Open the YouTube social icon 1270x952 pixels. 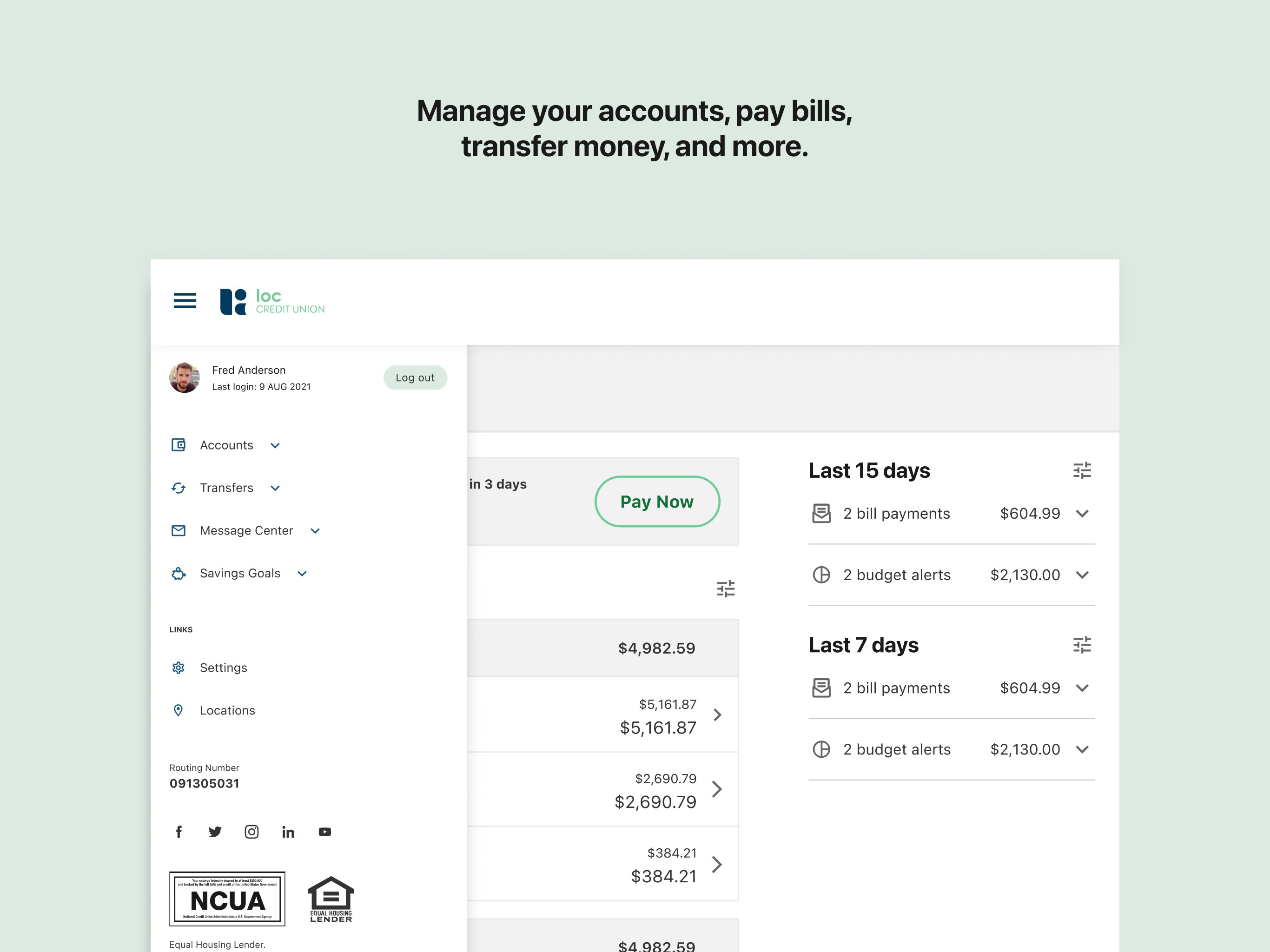325,832
